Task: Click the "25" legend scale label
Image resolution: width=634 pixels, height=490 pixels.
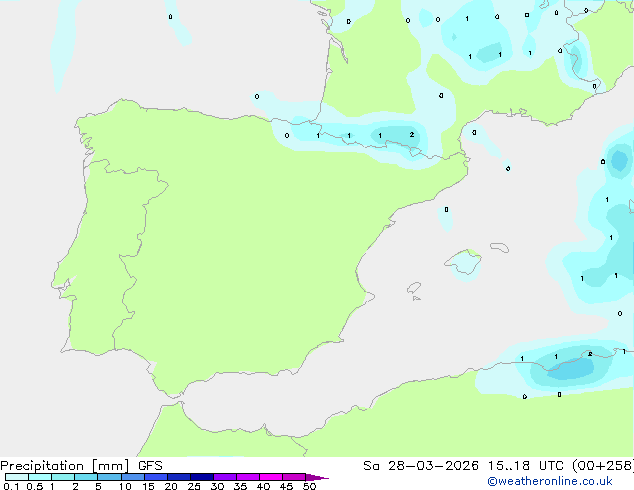Action: [194, 486]
